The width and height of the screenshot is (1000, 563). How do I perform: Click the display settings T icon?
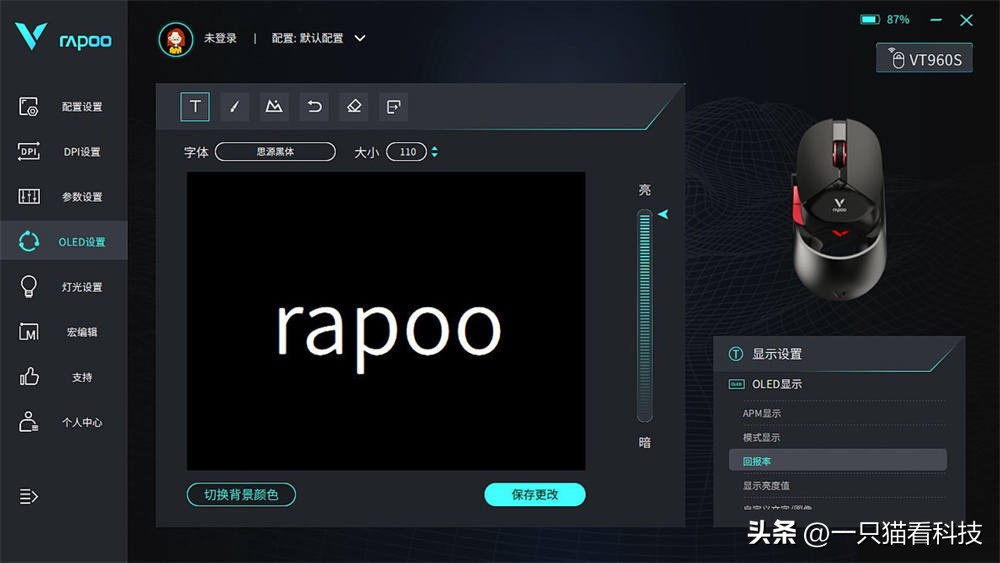point(736,354)
